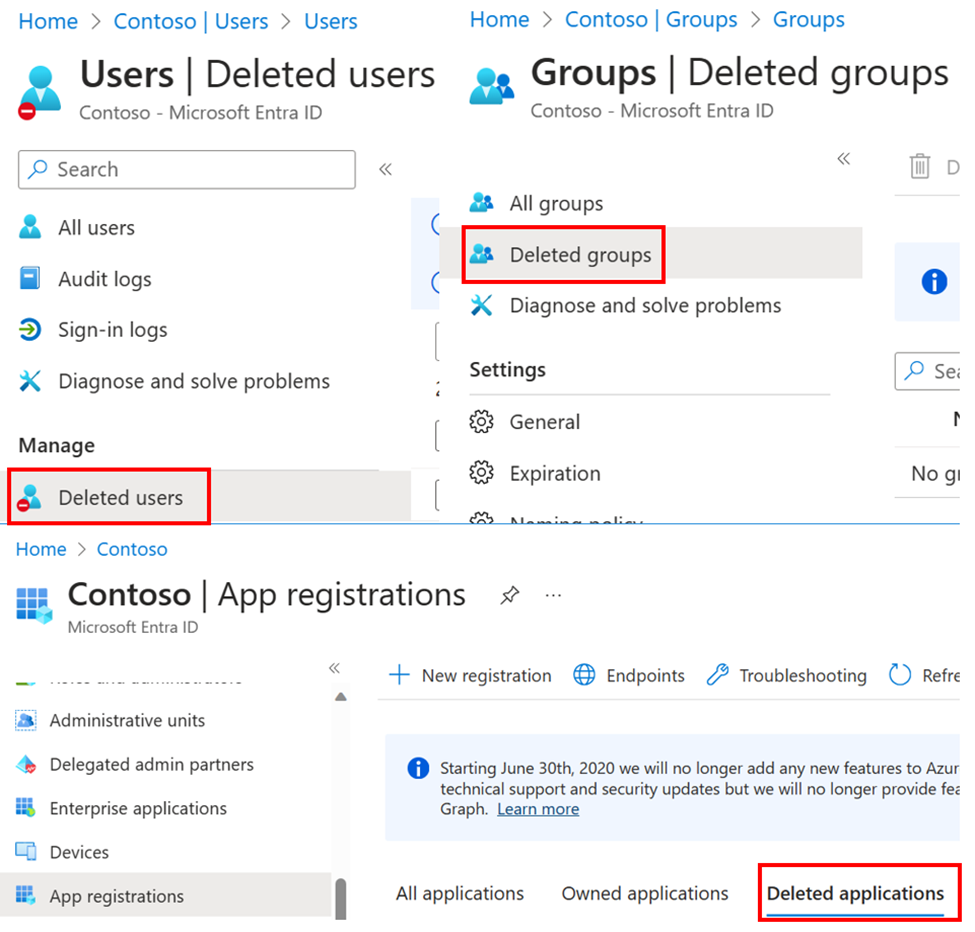This screenshot has height=932, width=975.
Task: Collapse the Users side menu
Action: (x=386, y=169)
